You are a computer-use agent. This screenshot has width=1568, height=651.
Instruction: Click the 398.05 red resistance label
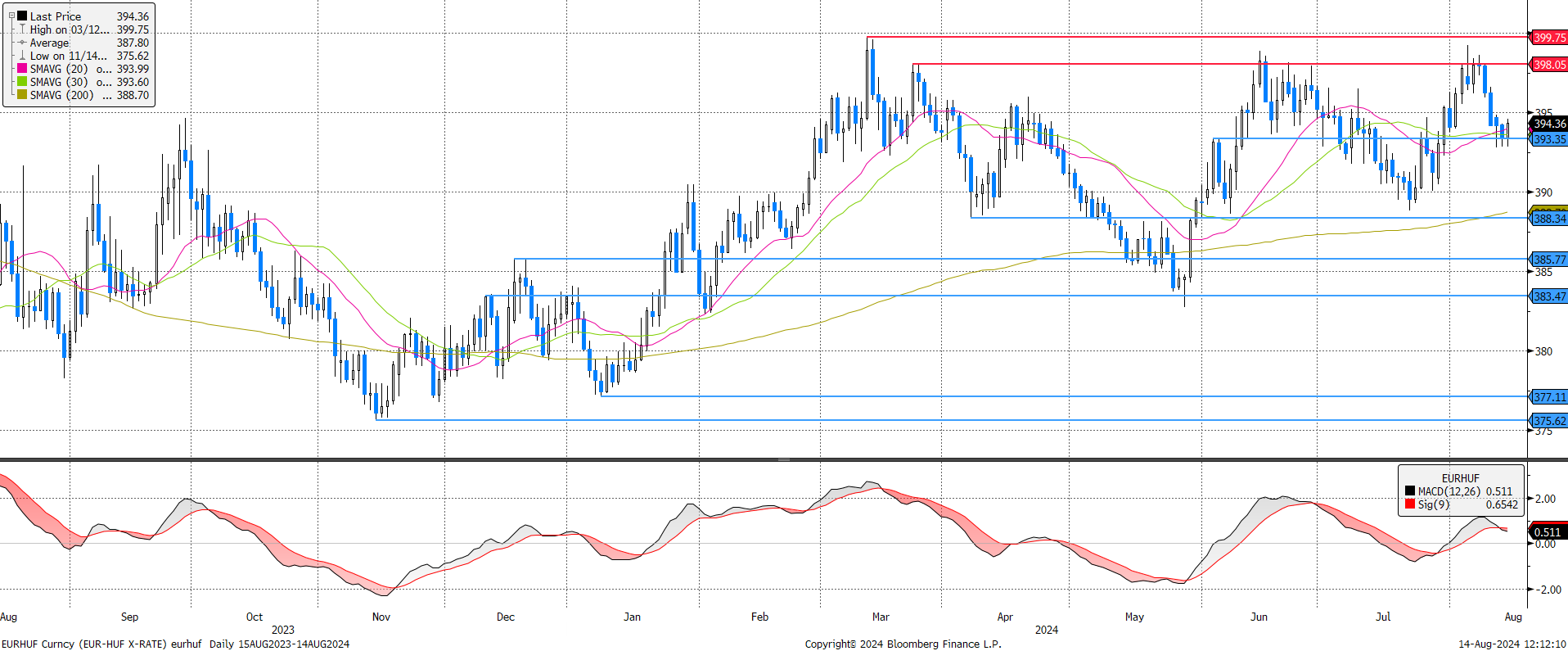click(1548, 65)
